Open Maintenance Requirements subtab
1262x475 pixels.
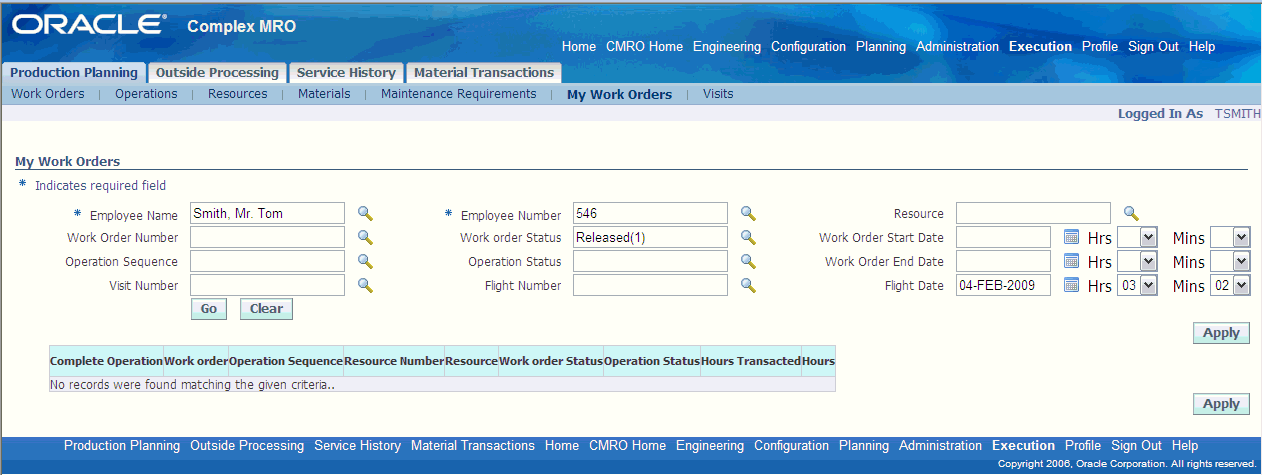coord(459,94)
